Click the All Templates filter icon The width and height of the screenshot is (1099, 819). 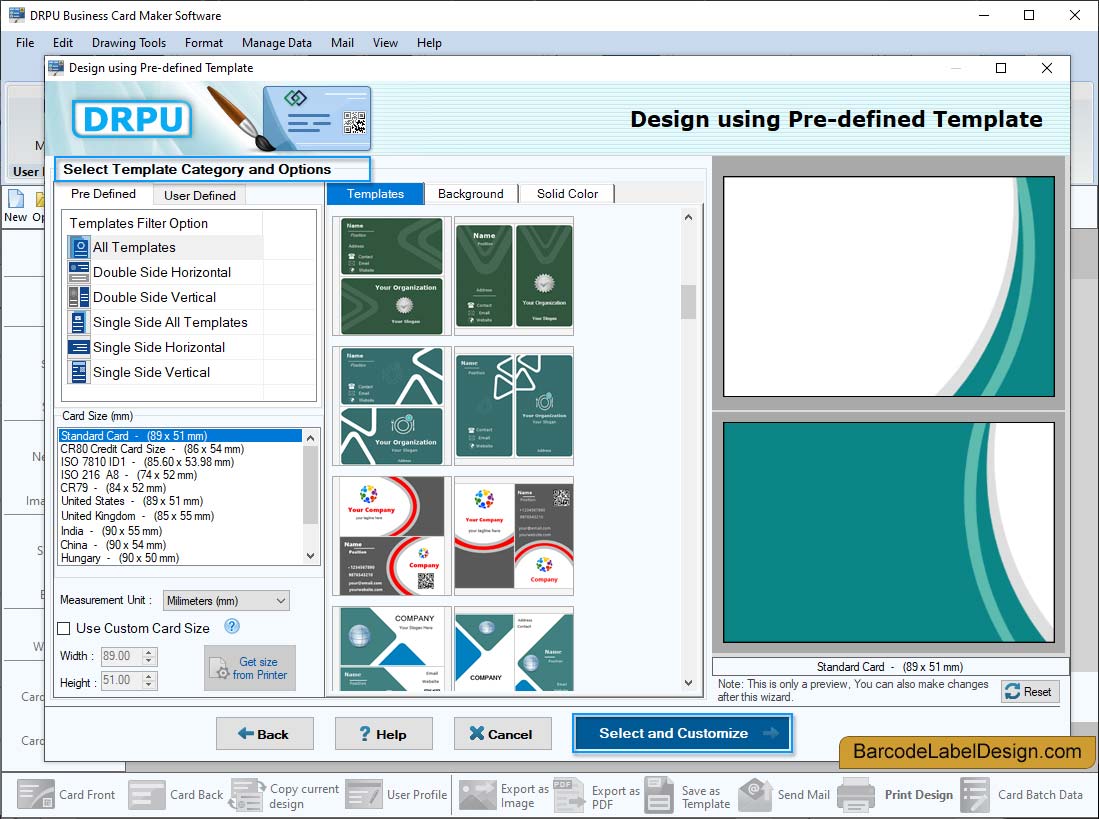click(79, 247)
